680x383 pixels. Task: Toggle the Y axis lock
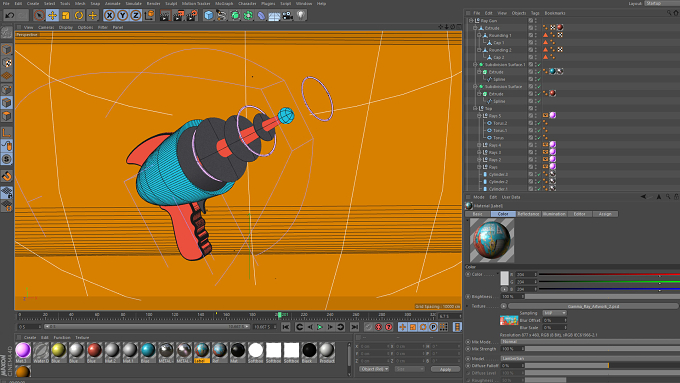point(123,16)
